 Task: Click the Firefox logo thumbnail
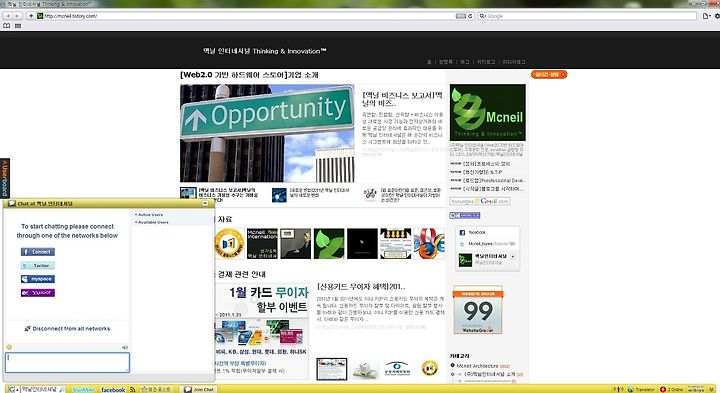[x=429, y=243]
